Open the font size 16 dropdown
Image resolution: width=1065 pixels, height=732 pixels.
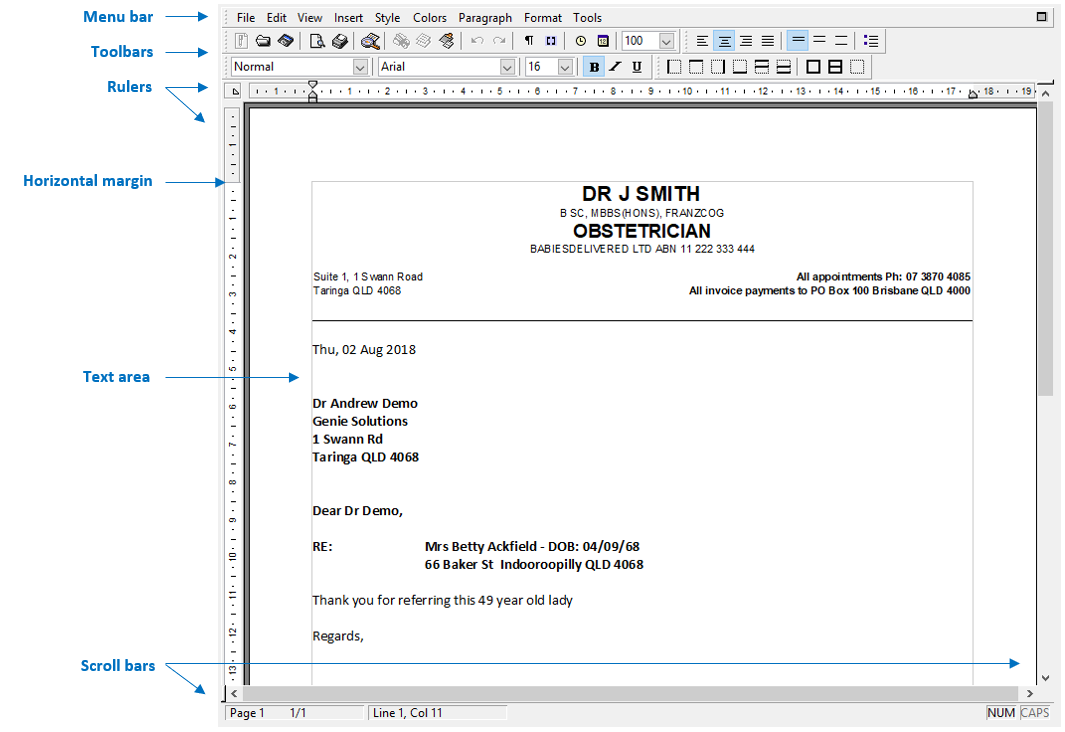point(565,67)
